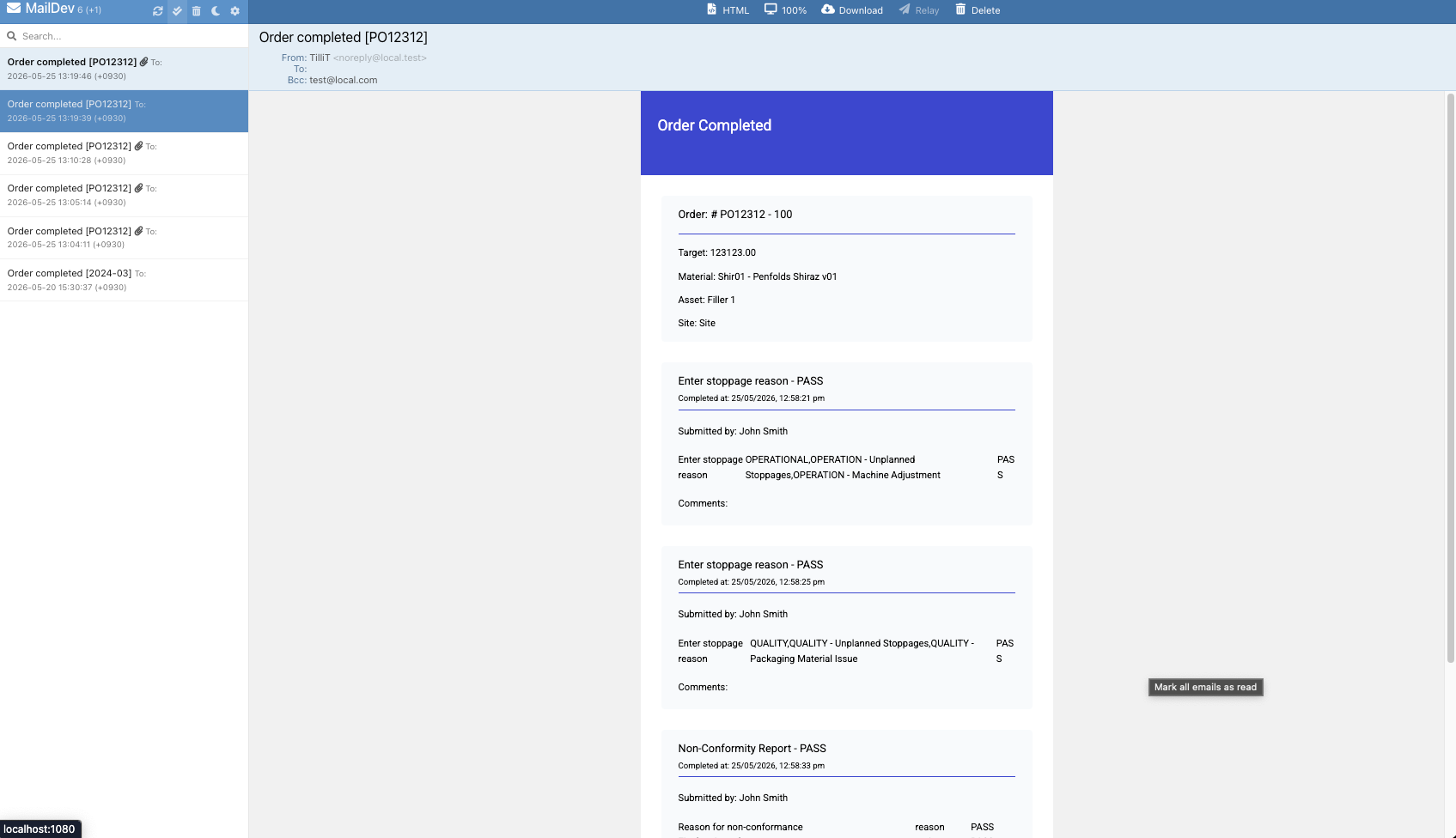
Task: Click the Order: # PO12312 - 100 text
Action: coord(734,215)
